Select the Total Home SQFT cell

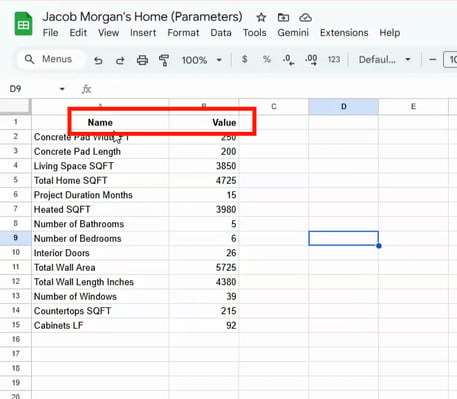pos(100,180)
